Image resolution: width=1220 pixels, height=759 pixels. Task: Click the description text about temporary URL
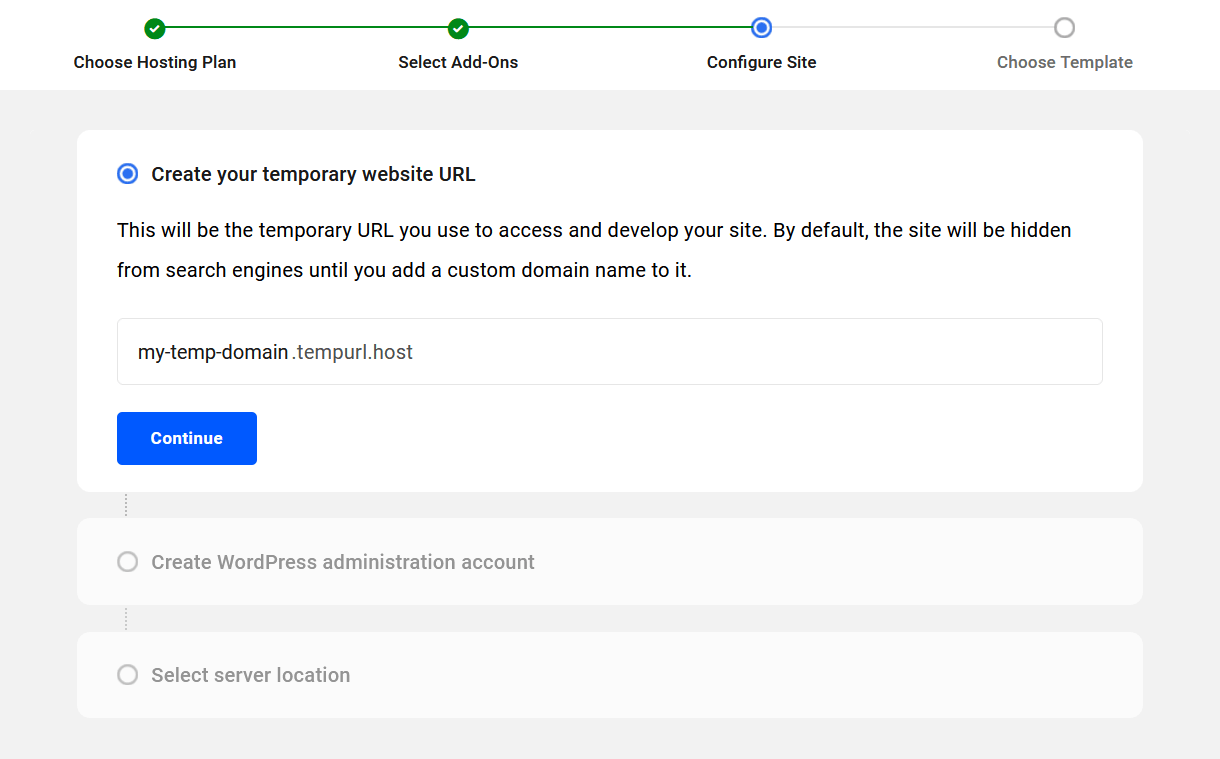pyautogui.click(x=594, y=250)
